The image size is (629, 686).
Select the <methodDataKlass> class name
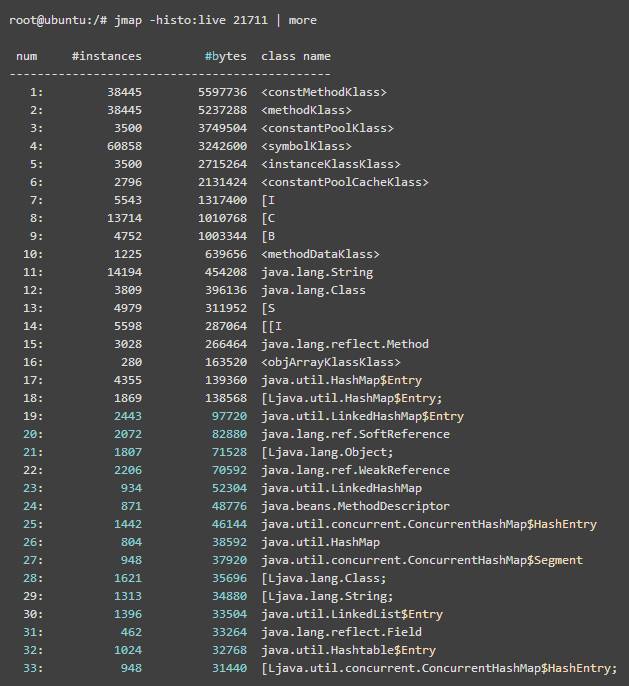(x=320, y=254)
